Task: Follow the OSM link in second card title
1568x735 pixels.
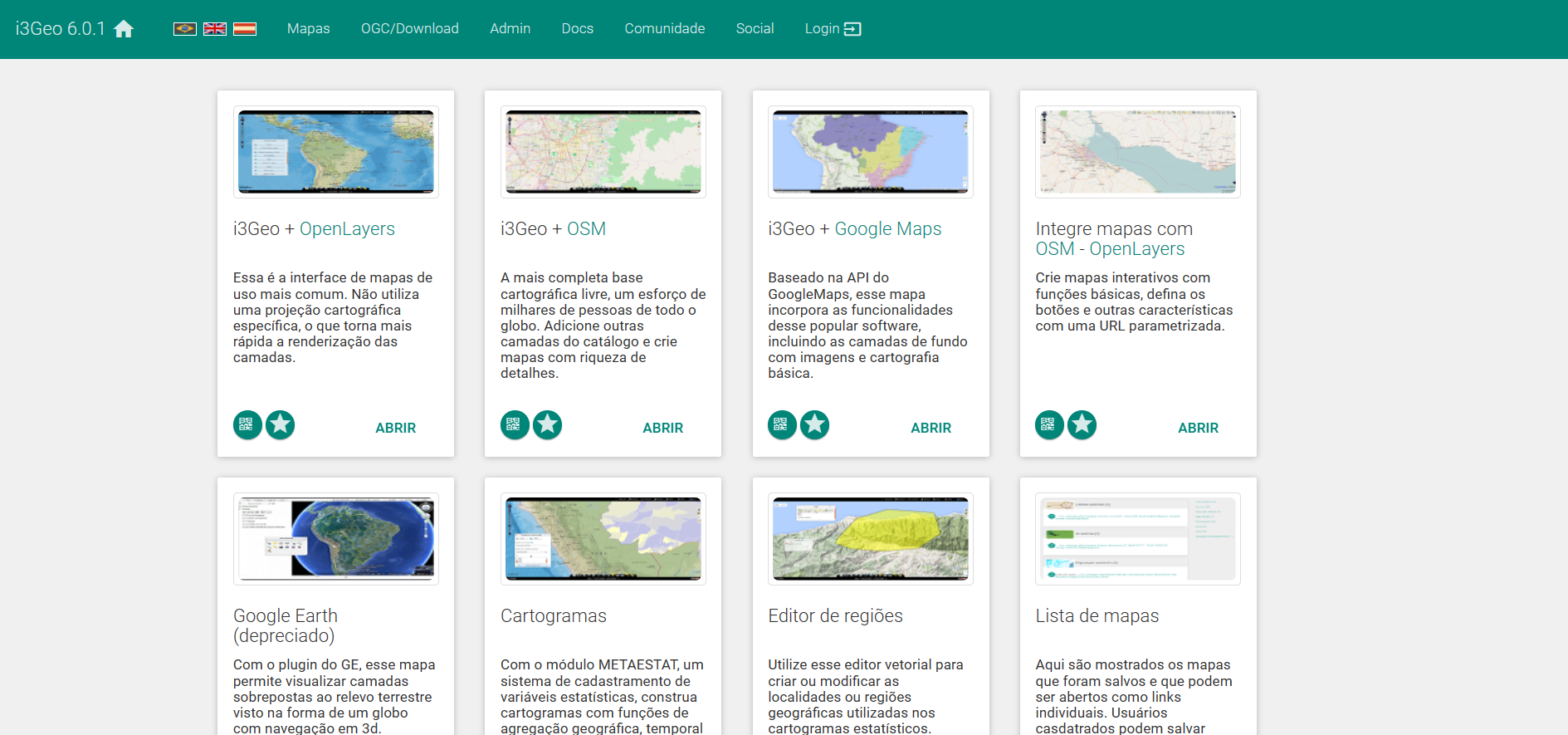Action: click(587, 229)
